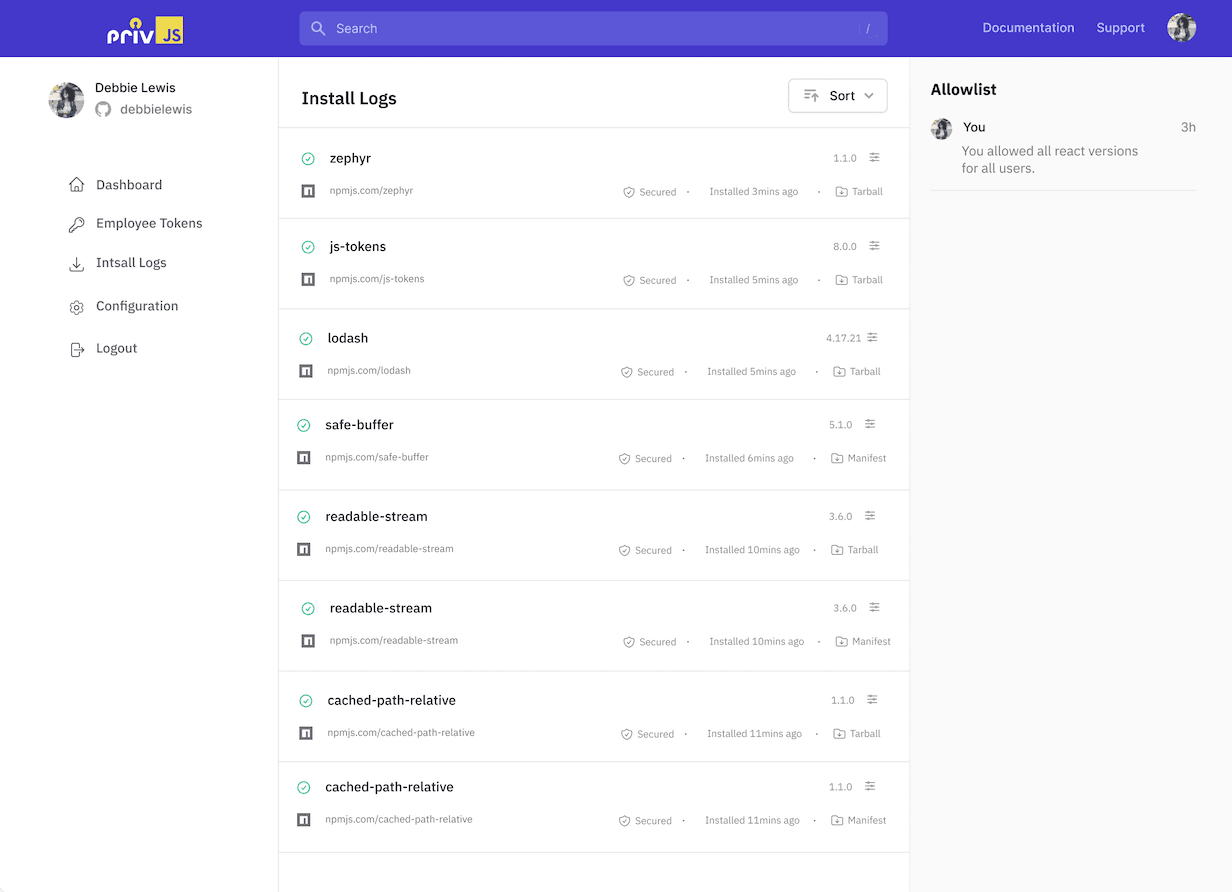Click the GitHub icon beside debbielewis

click(x=103, y=110)
